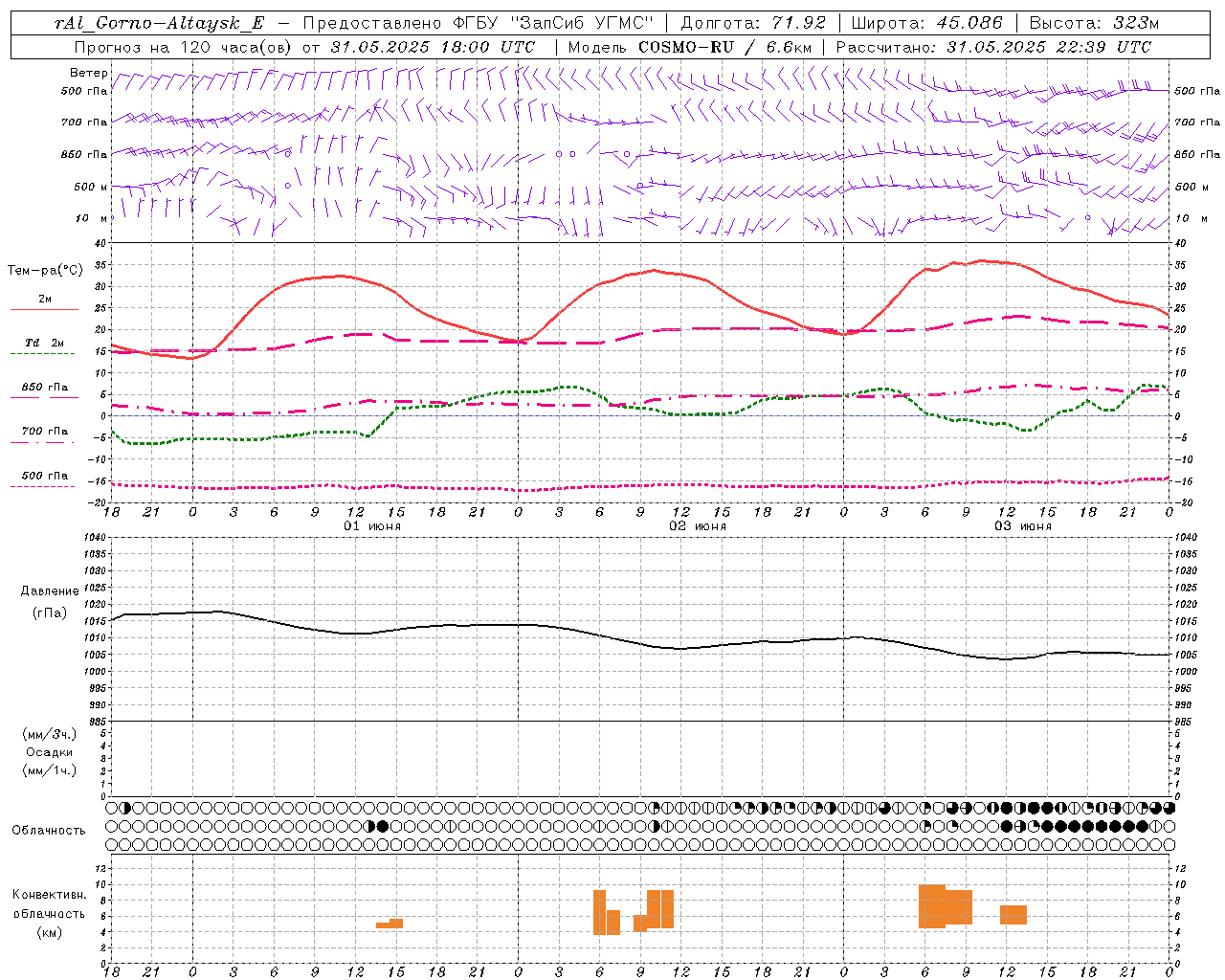The width and height of the screenshot is (1225, 980).
Task: Click the model name COSMO-RU / 6.6км
Action: [724, 47]
